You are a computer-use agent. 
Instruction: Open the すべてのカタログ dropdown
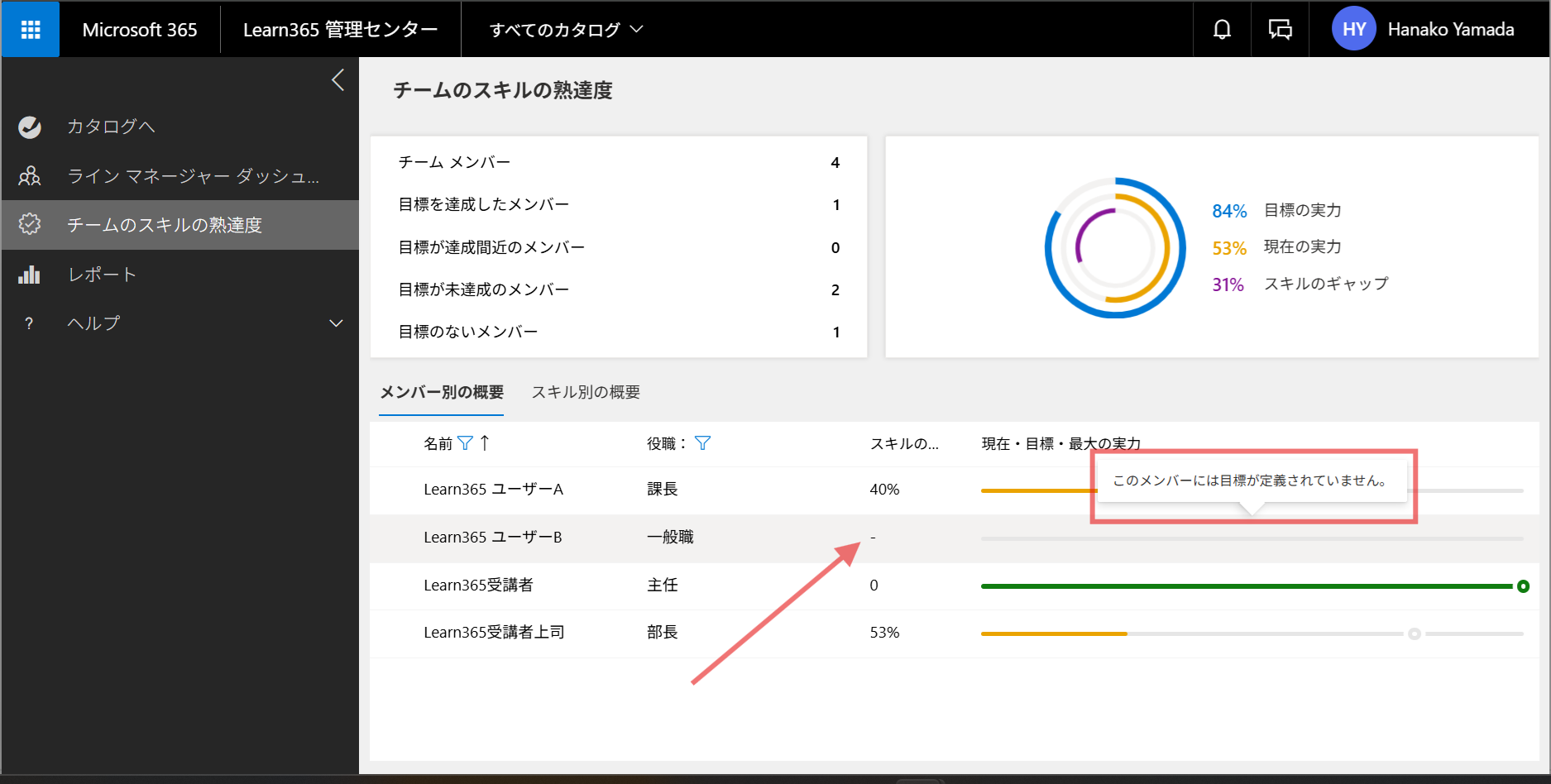click(566, 30)
